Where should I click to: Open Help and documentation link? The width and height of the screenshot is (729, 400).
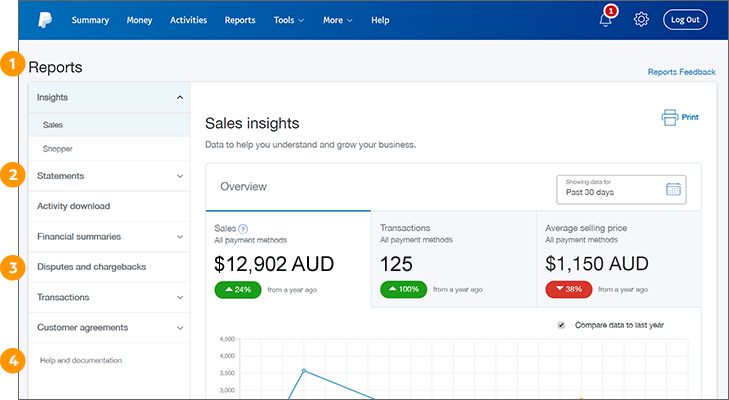pos(80,360)
